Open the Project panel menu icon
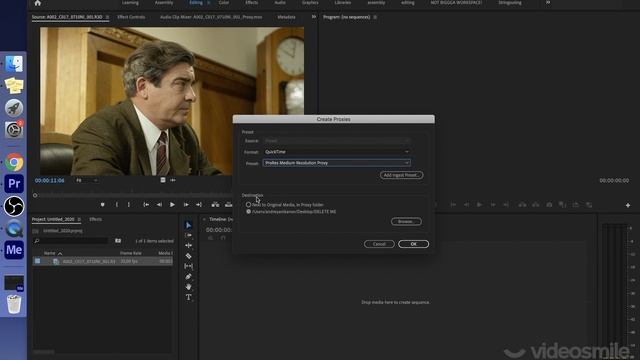The height and width of the screenshot is (360, 640). click(x=79, y=220)
